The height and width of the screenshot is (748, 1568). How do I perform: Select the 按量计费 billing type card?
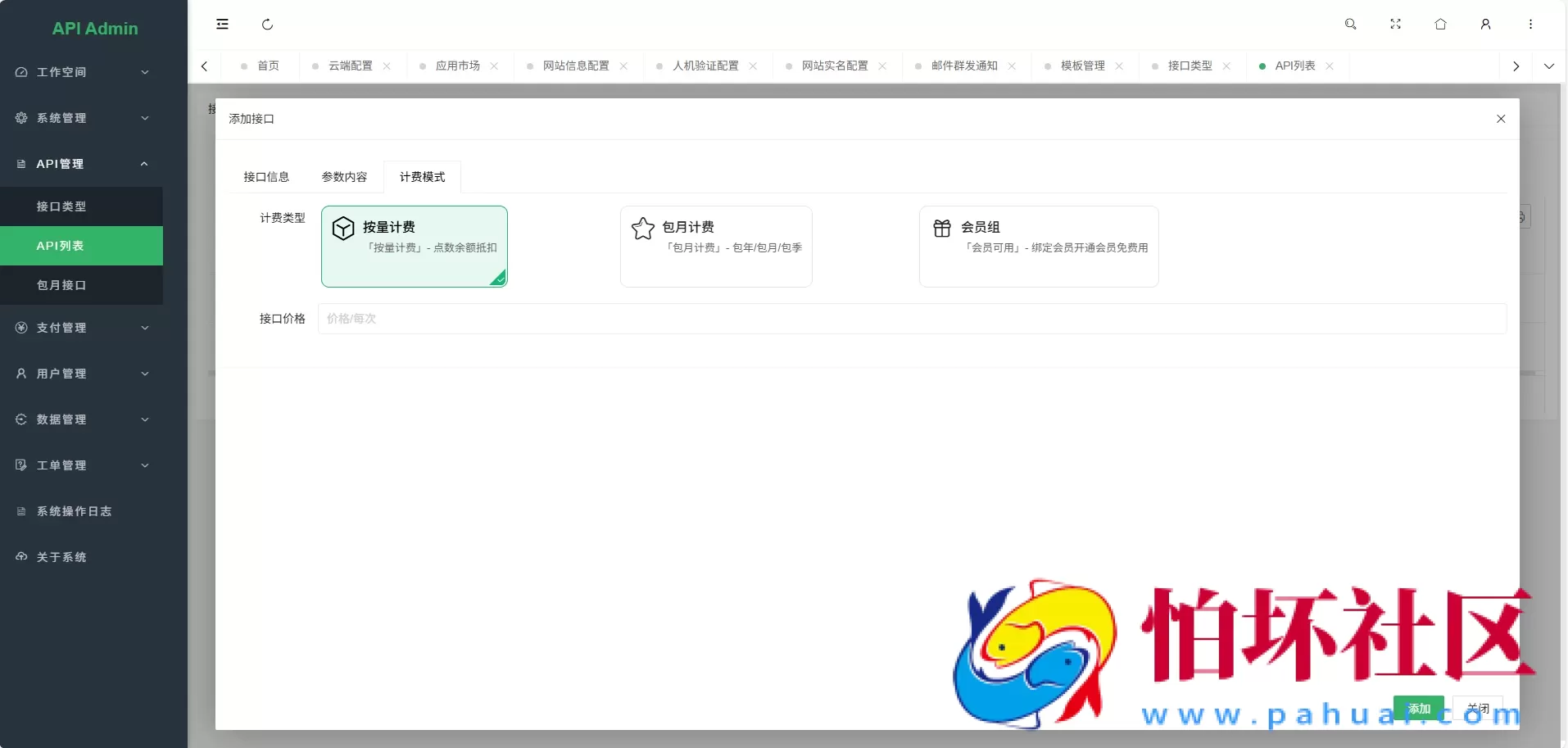pyautogui.click(x=414, y=246)
